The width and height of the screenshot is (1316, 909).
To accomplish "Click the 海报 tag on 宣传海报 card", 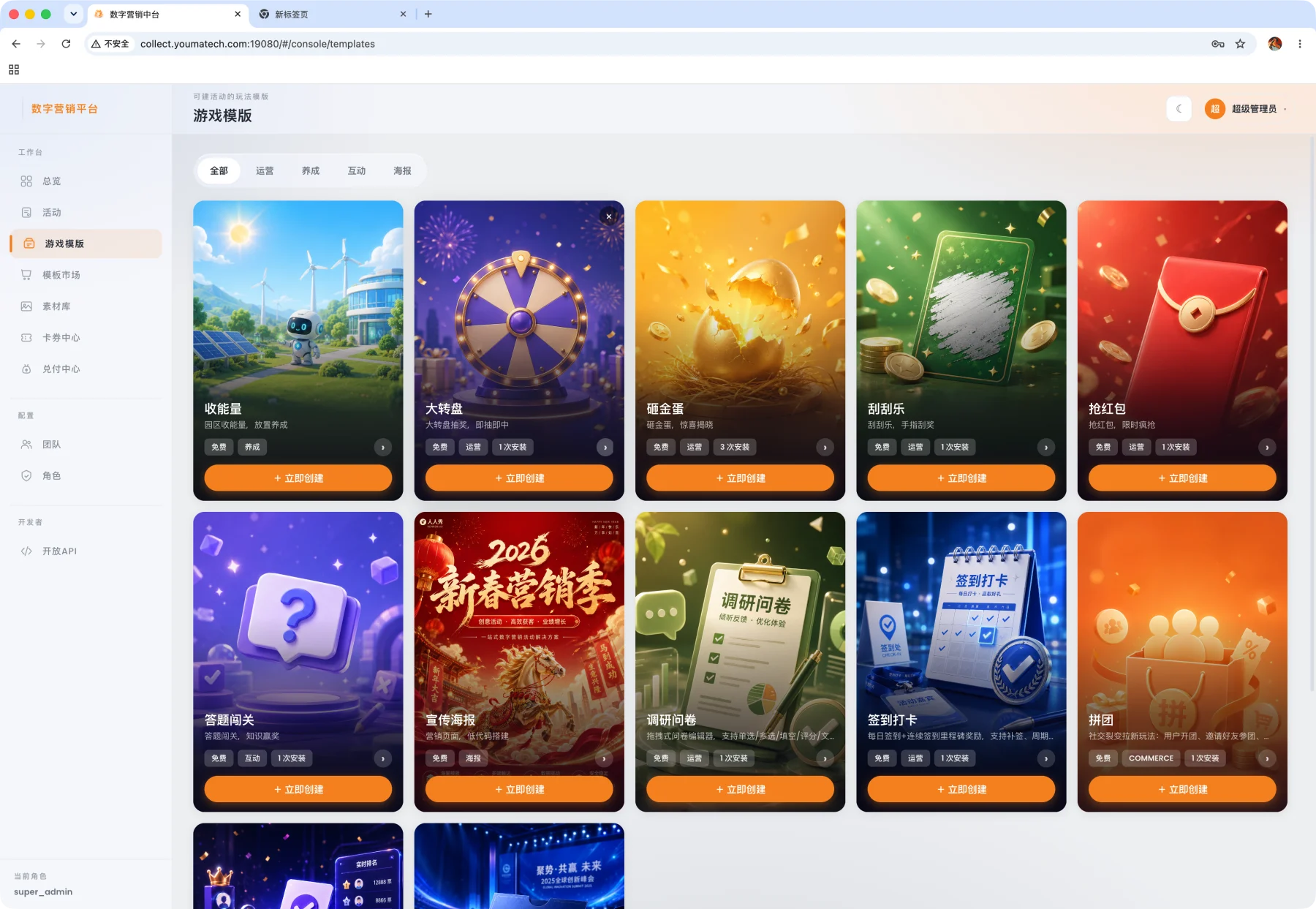I will point(474,758).
